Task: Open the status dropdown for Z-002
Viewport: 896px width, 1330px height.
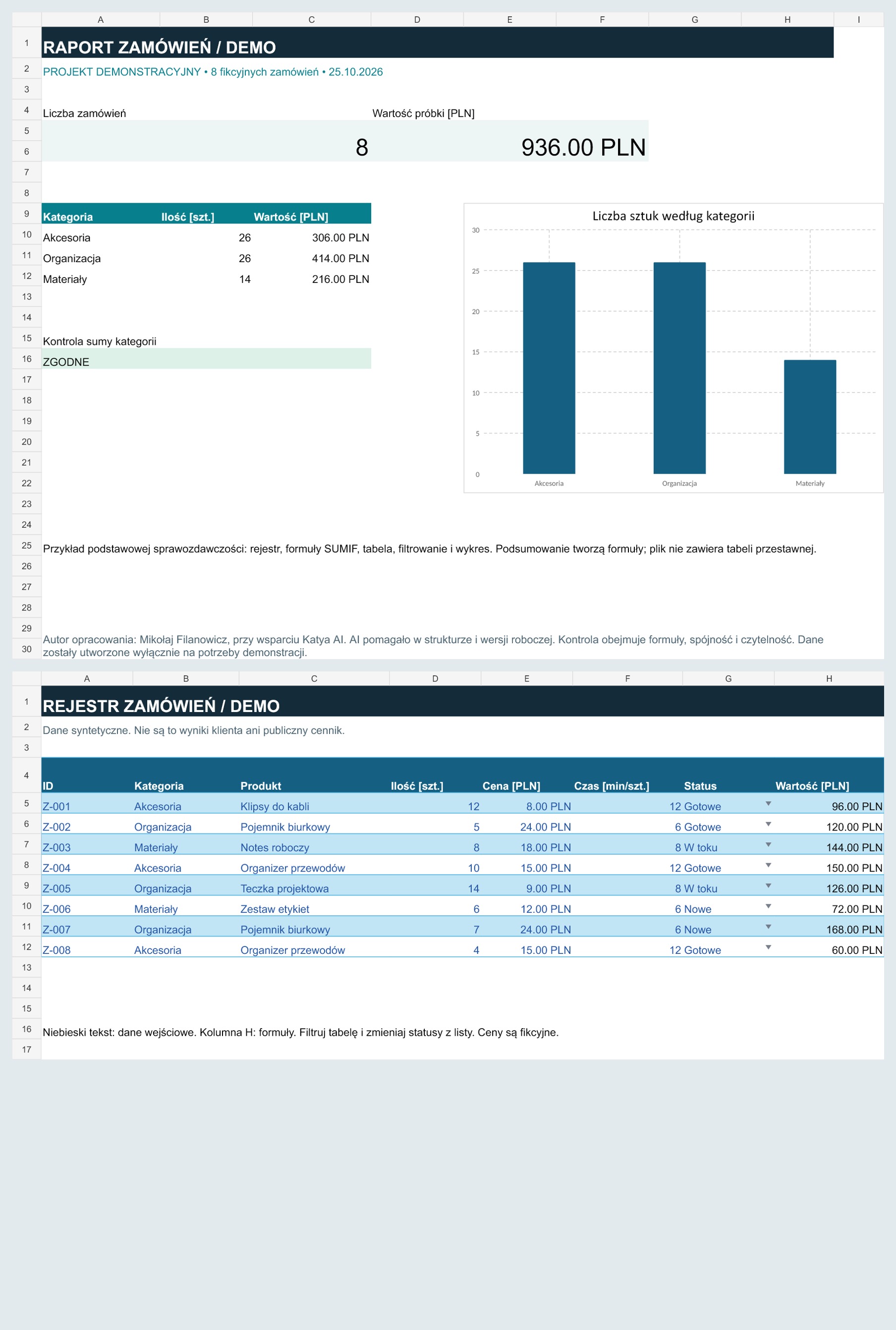Action: click(768, 824)
